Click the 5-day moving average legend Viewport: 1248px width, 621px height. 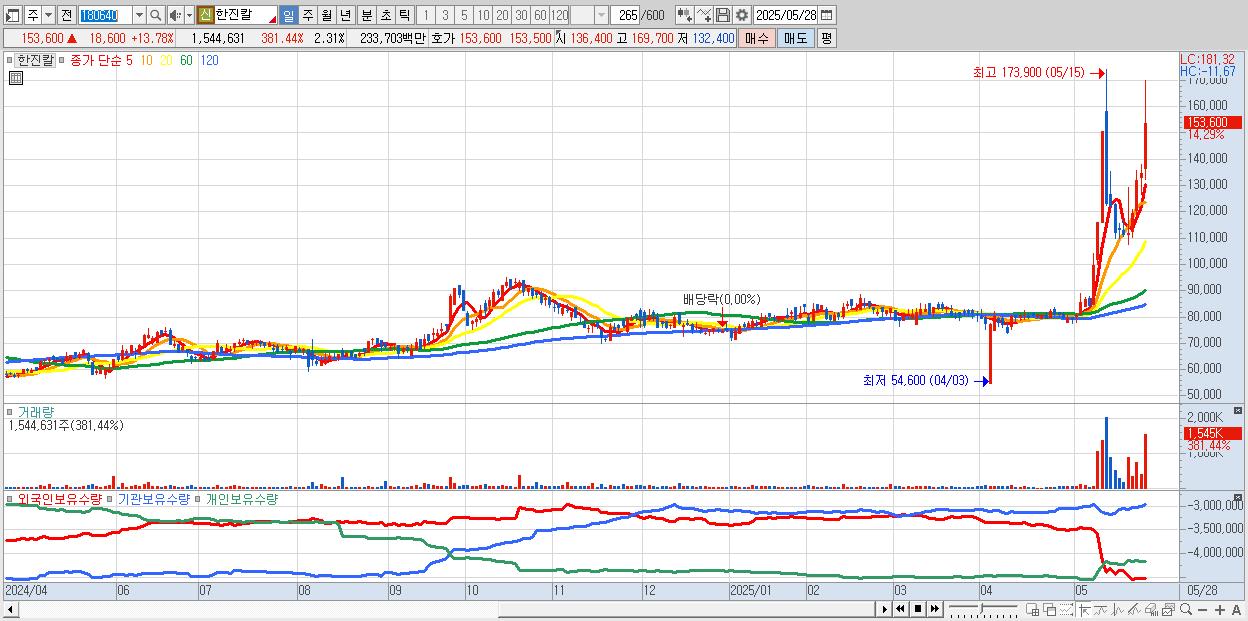128,60
